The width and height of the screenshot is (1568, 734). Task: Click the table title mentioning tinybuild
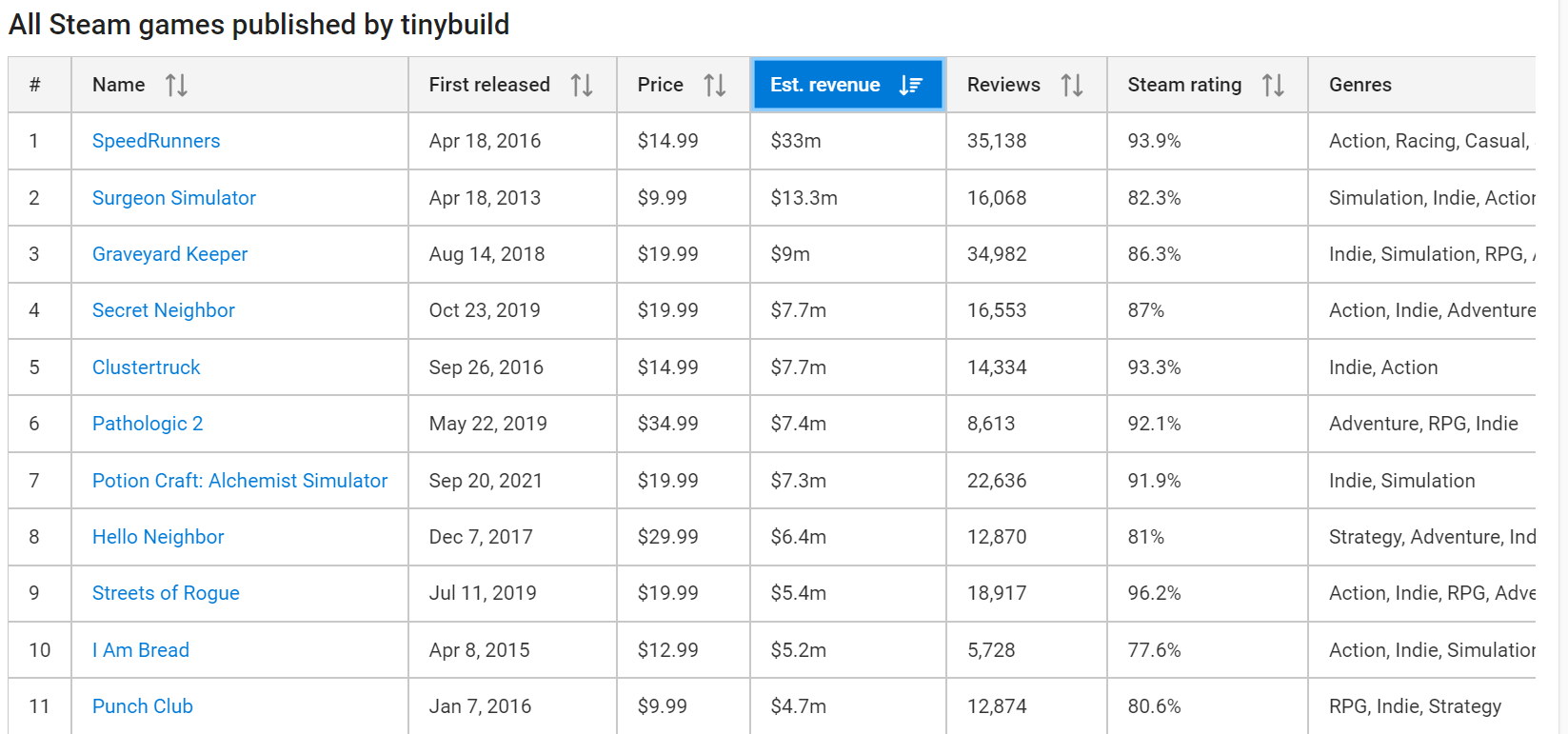click(x=259, y=24)
